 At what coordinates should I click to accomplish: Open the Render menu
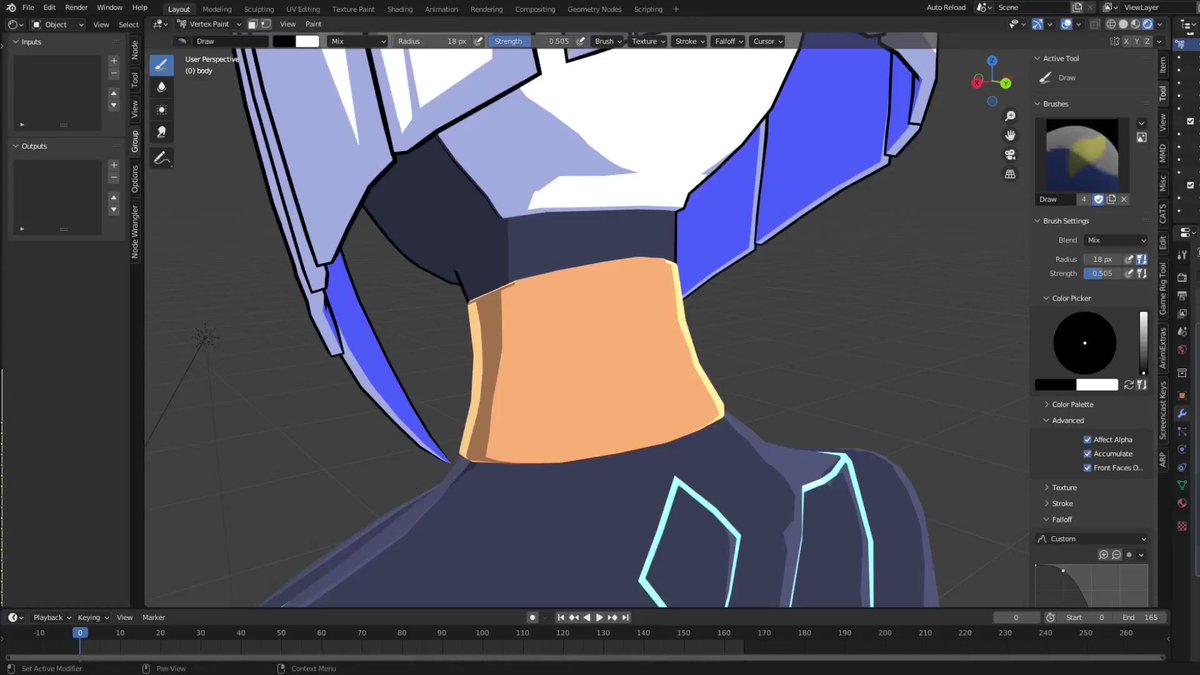76,7
